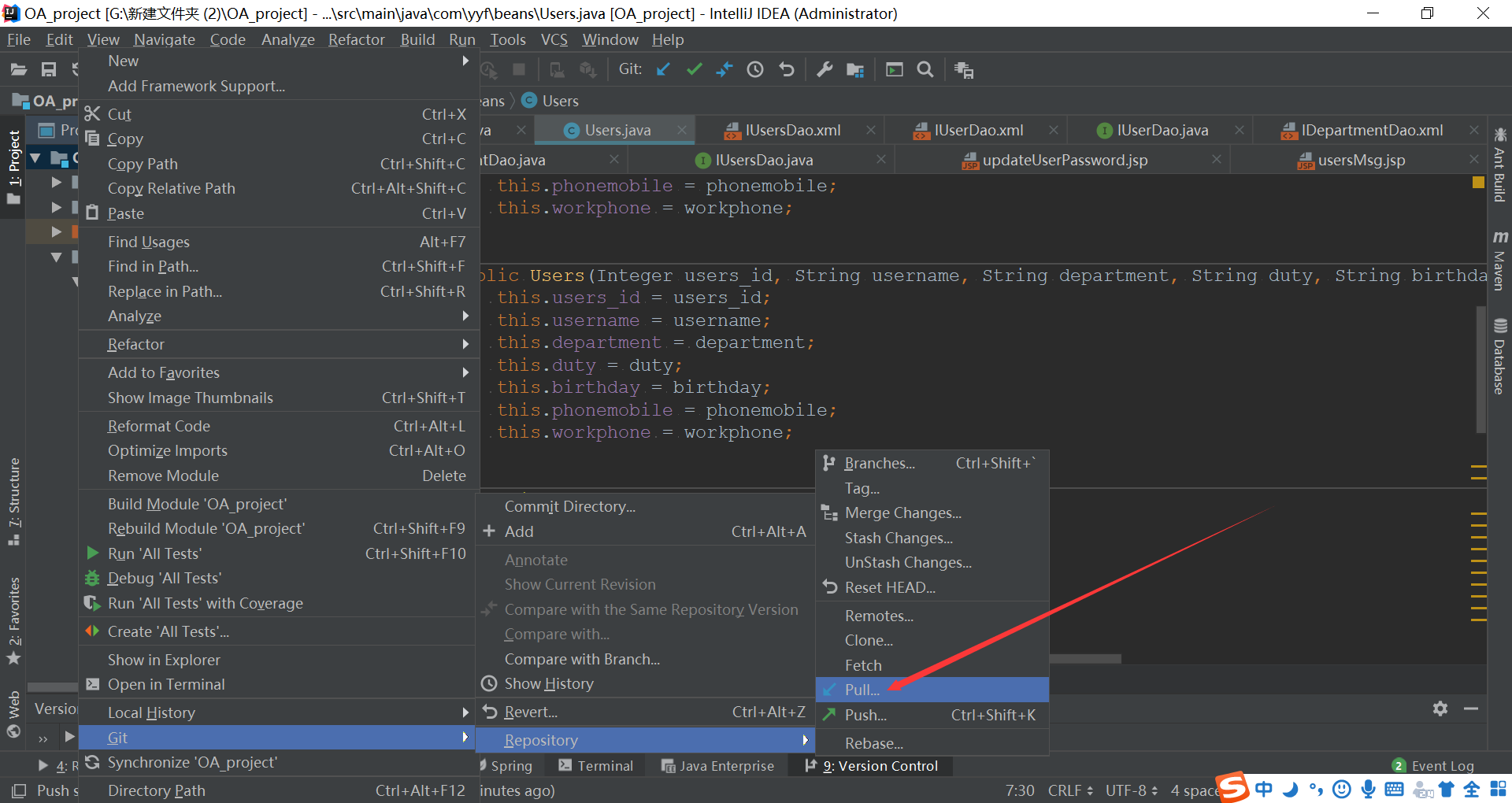1512x803 pixels.
Task: Open the Spring tool window button
Action: pos(506,766)
